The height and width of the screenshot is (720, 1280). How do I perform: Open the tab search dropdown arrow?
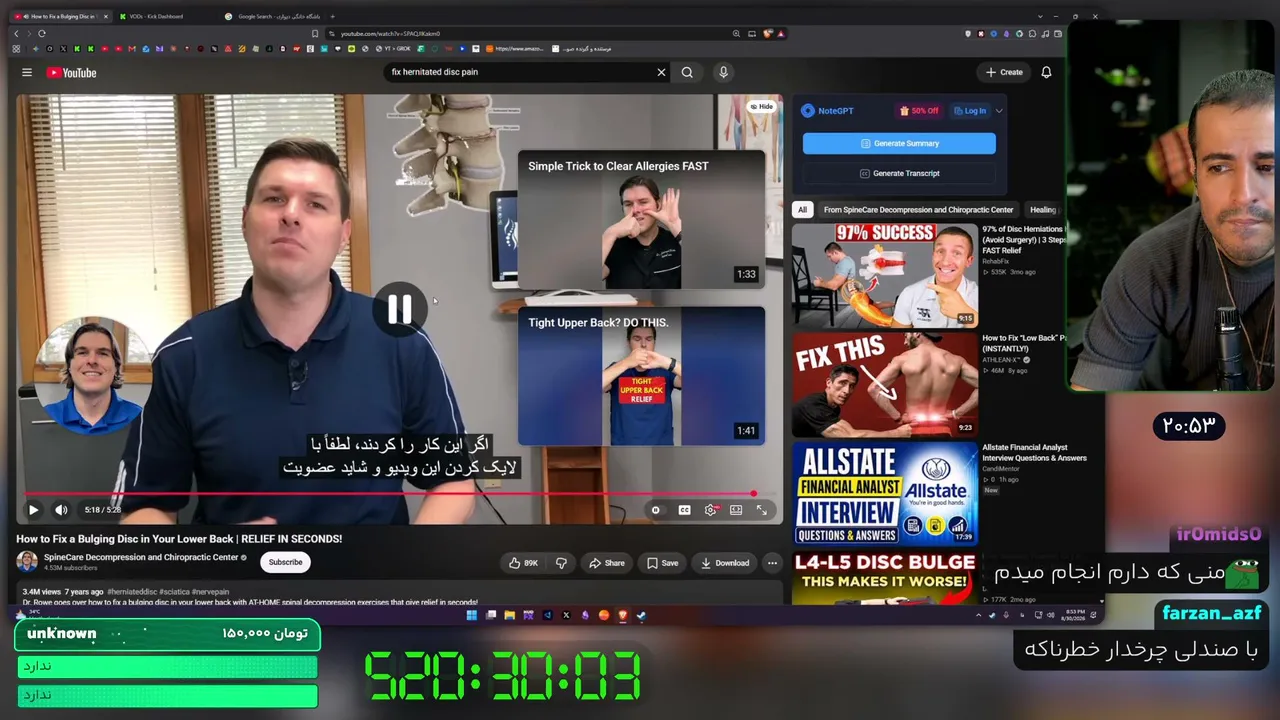pyautogui.click(x=1040, y=16)
